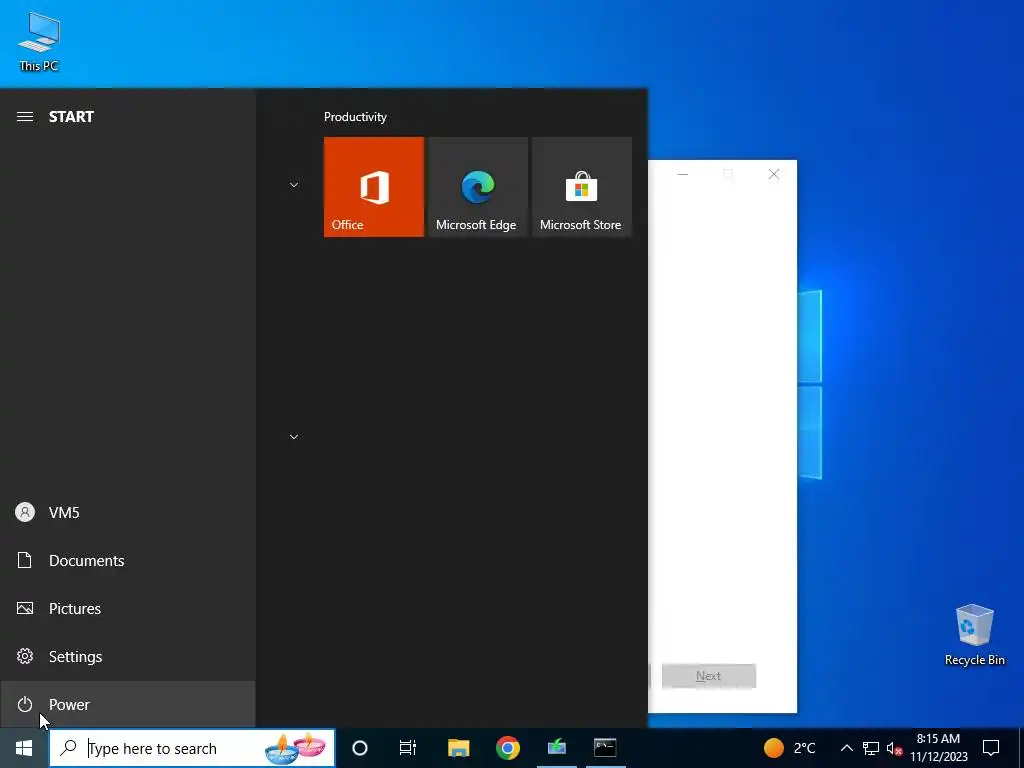1024x768 pixels.
Task: Switch to the installer app on taskbar
Action: pyautogui.click(x=557, y=748)
